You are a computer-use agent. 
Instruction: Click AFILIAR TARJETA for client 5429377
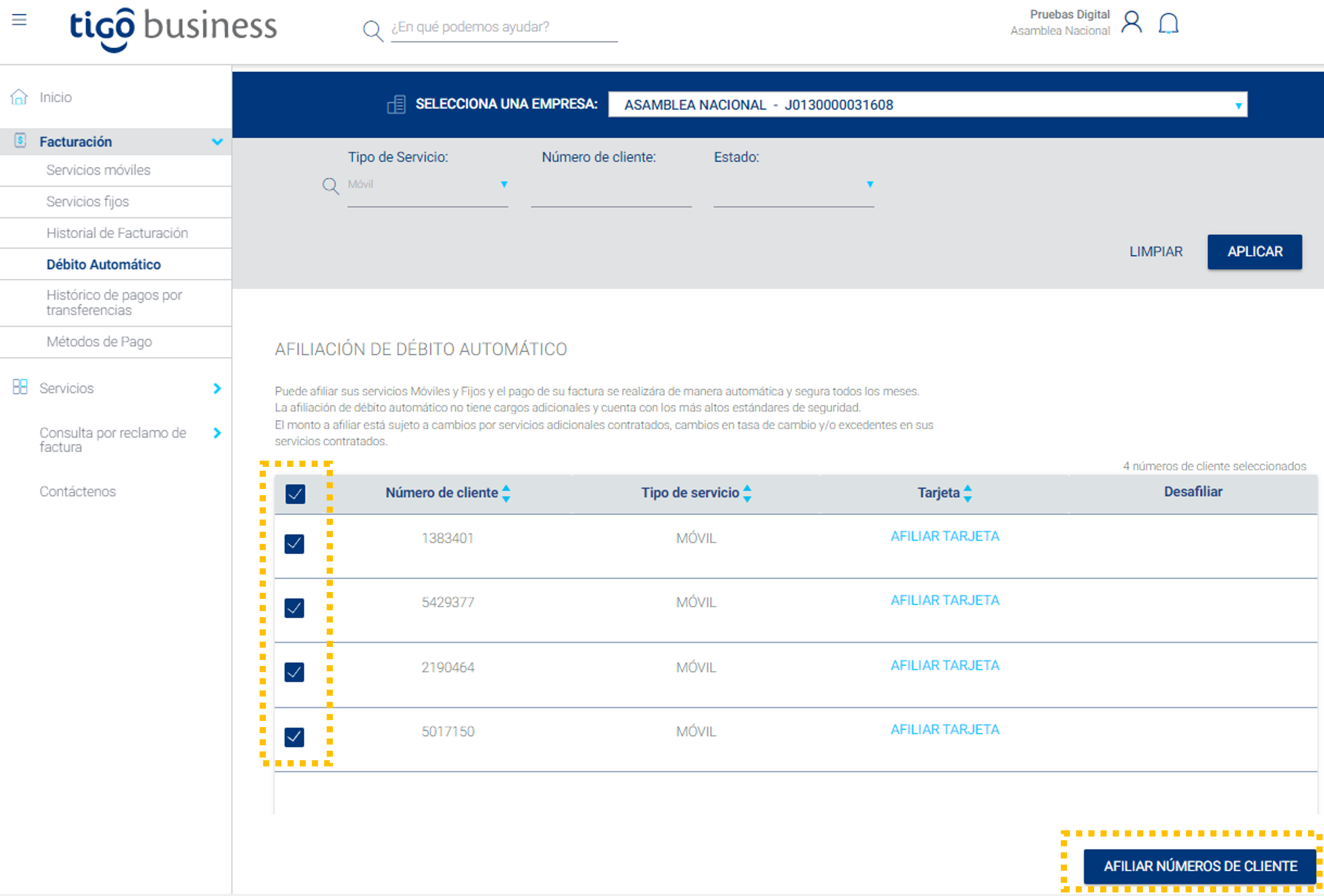pos(945,600)
